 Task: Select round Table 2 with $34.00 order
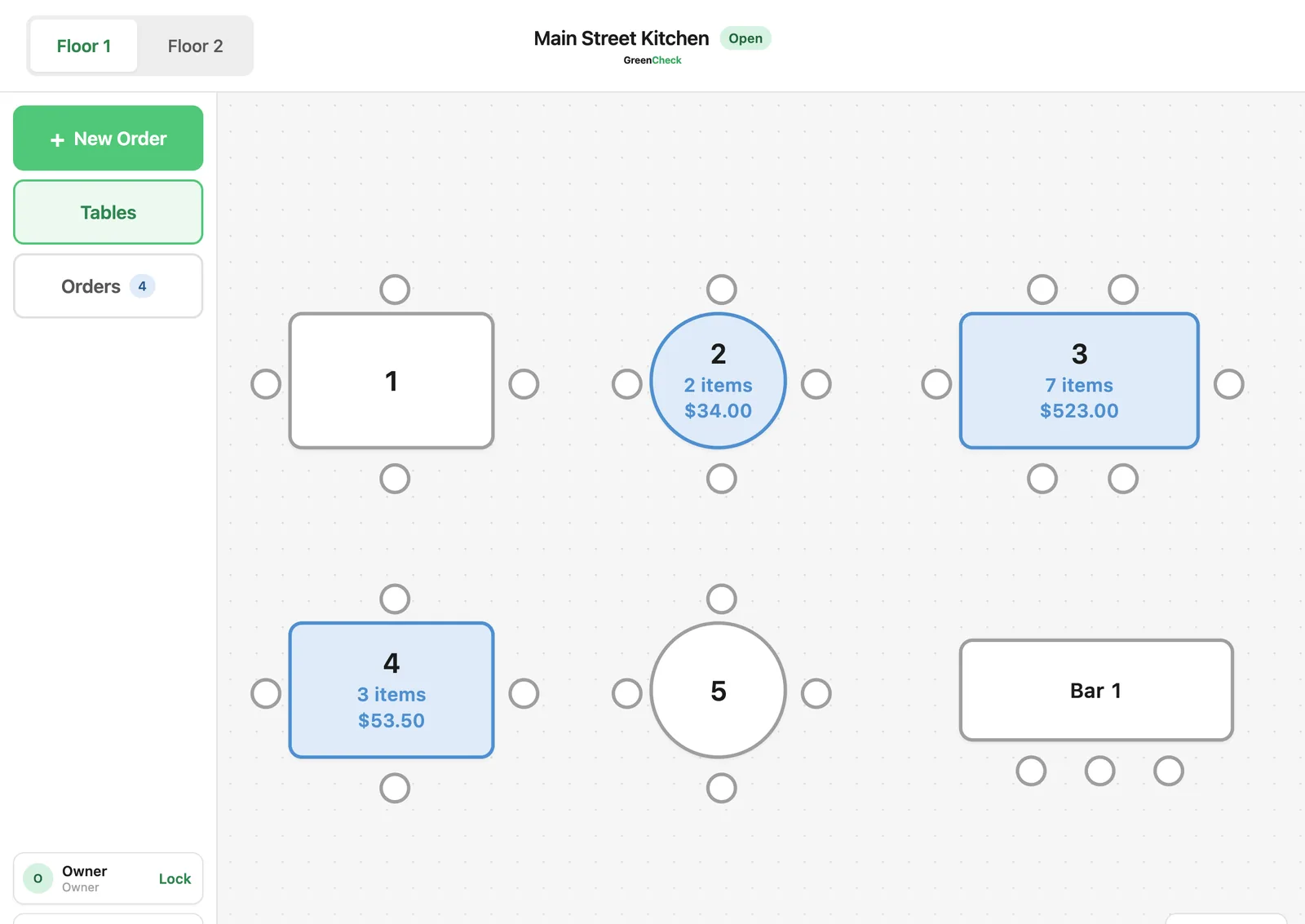(718, 381)
